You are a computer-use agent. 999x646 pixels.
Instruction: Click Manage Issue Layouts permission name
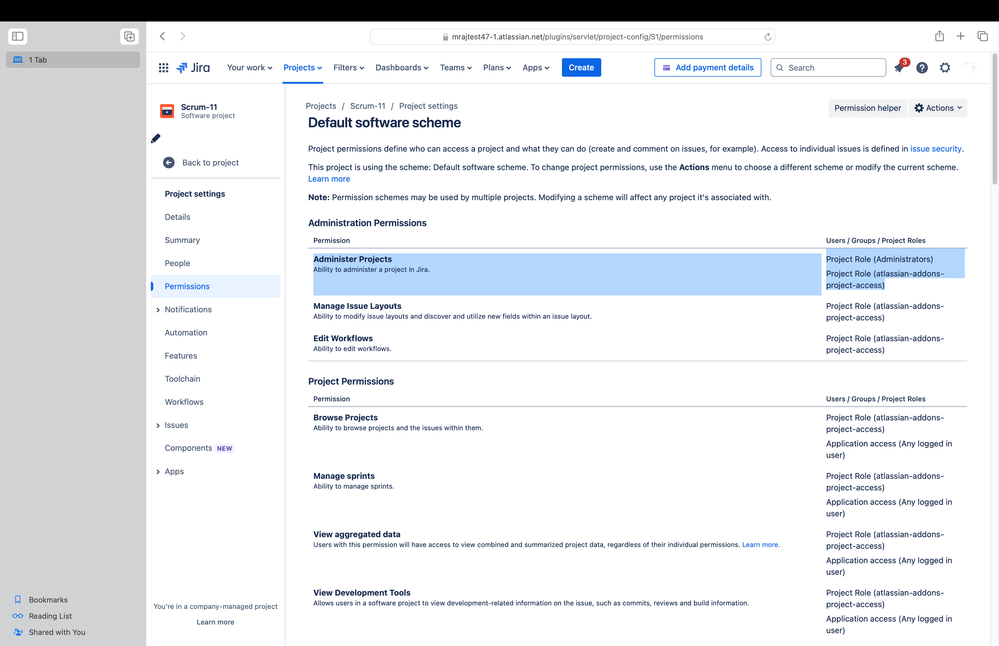click(x=357, y=306)
